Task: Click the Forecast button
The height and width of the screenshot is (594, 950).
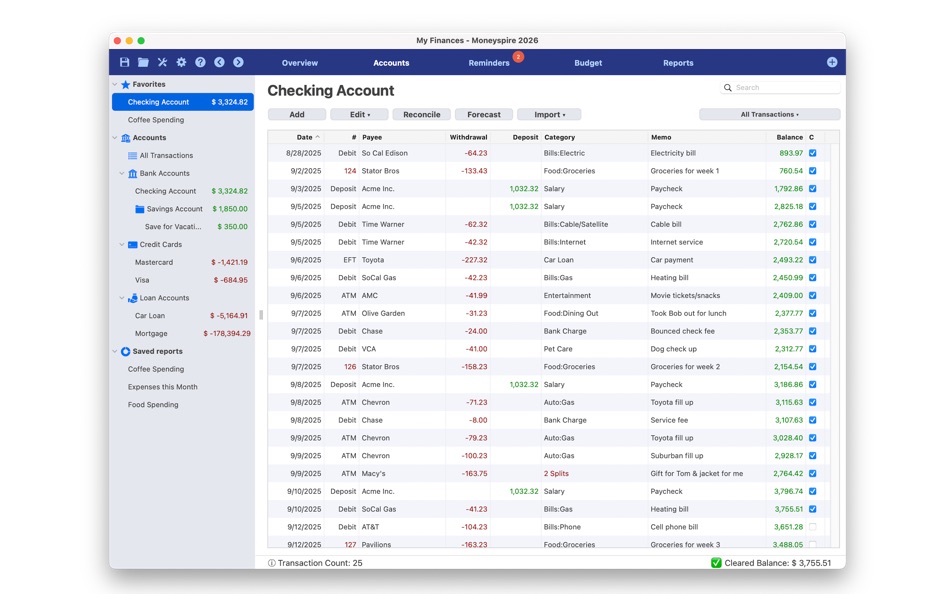Action: click(486, 114)
